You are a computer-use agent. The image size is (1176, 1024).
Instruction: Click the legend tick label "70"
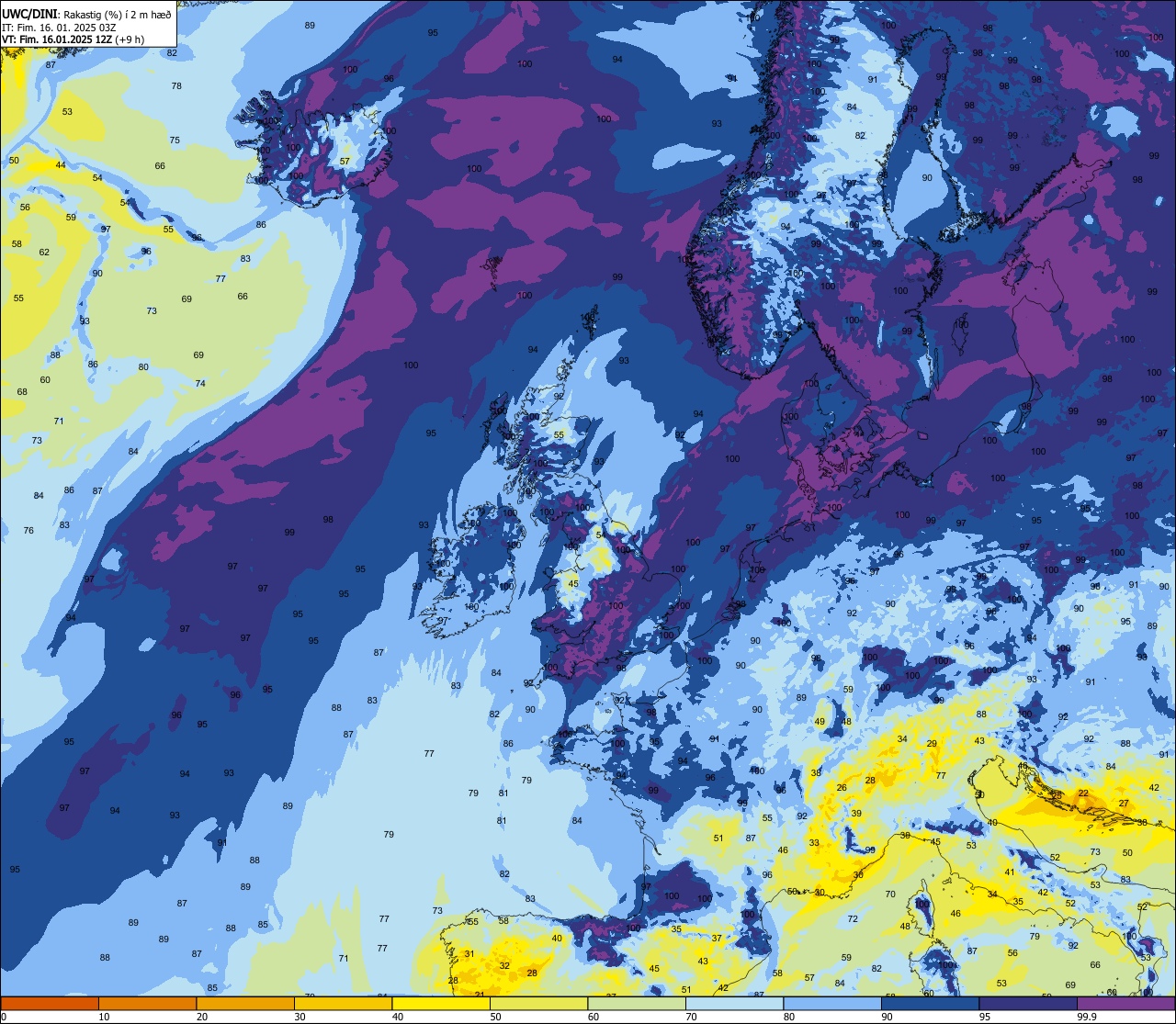point(692,1017)
